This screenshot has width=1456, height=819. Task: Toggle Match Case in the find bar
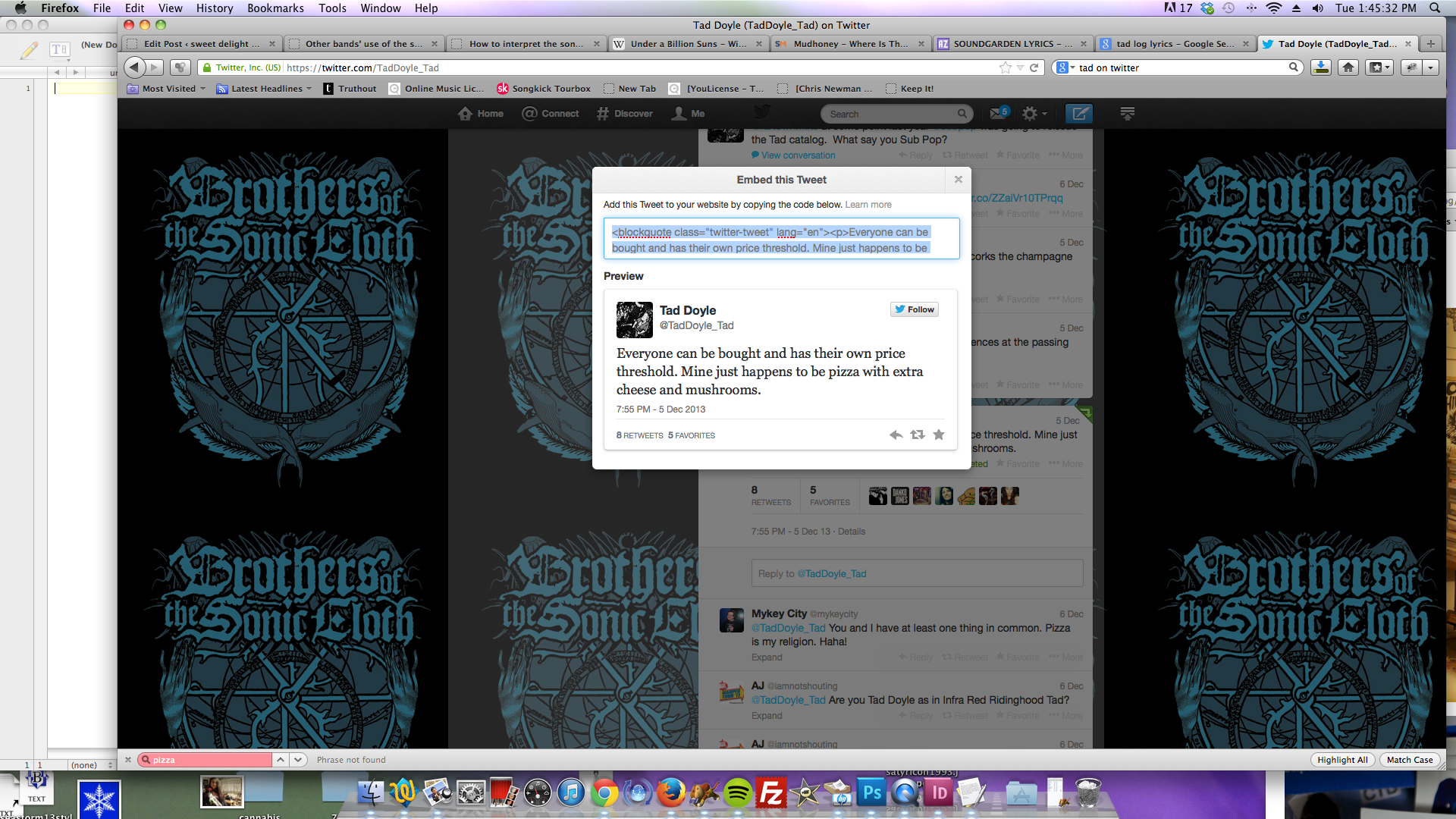[x=1410, y=760]
